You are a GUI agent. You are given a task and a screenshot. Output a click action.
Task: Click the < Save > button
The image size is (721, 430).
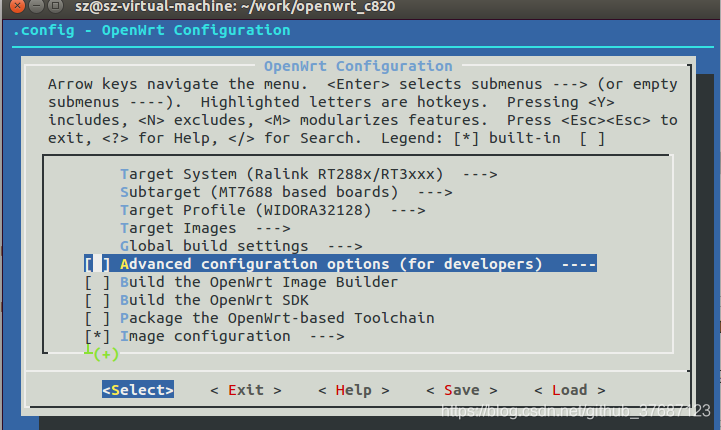[462, 390]
